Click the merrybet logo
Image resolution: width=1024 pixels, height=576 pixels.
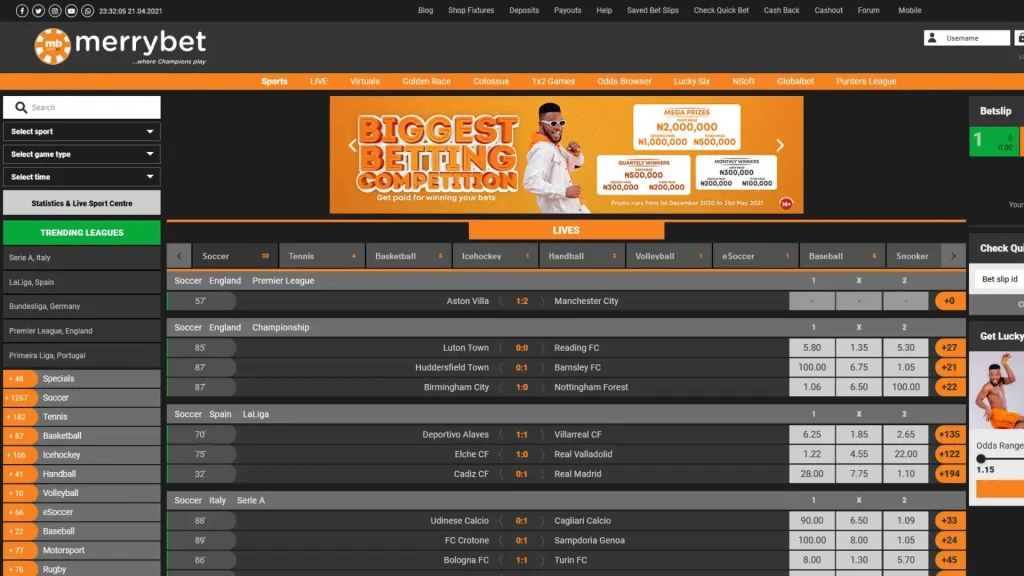[x=120, y=46]
